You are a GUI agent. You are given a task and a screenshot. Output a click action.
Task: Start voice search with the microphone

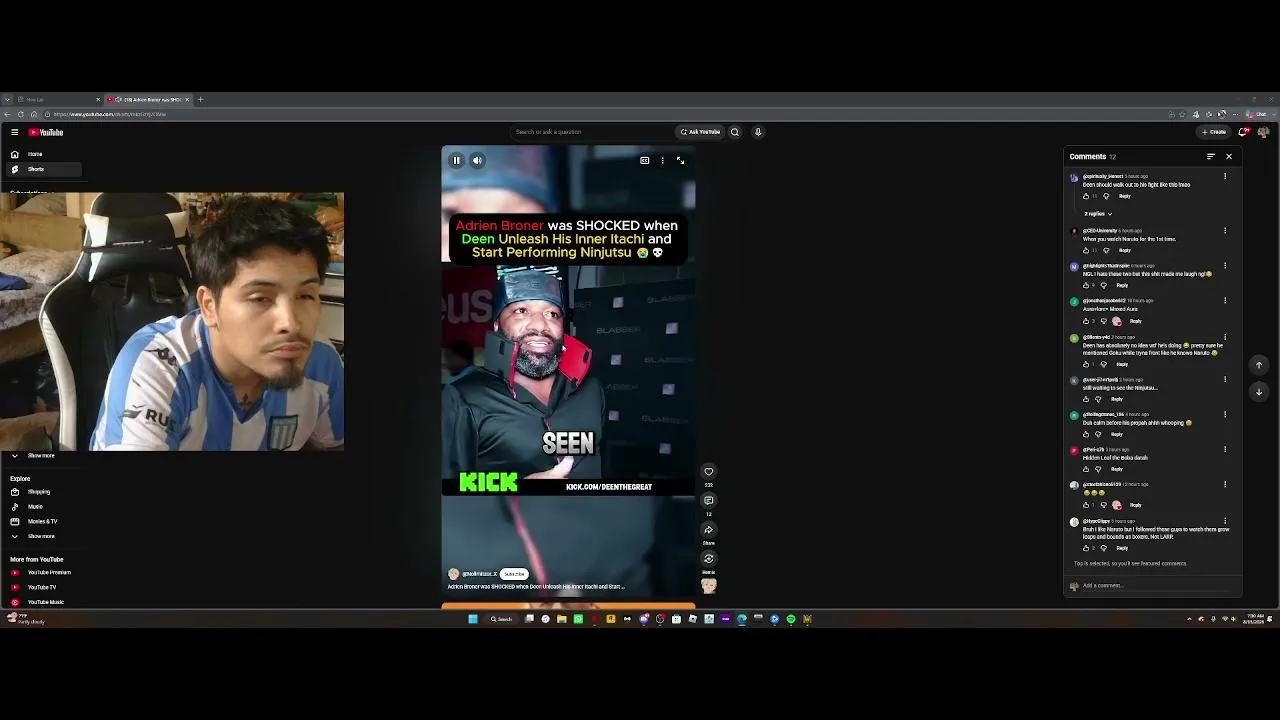coord(758,132)
